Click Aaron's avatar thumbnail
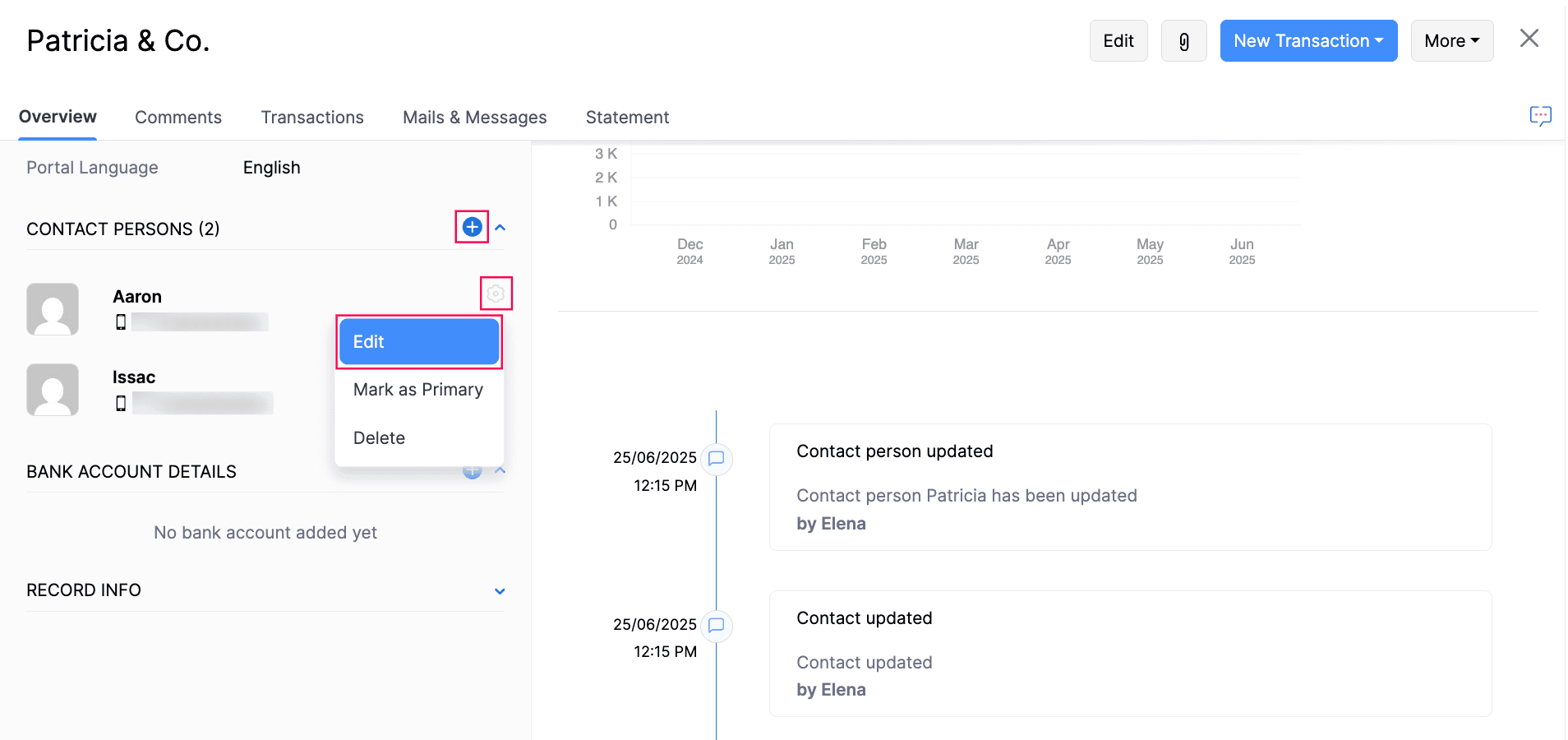Screen dimensions: 1568x740 (x=53, y=309)
